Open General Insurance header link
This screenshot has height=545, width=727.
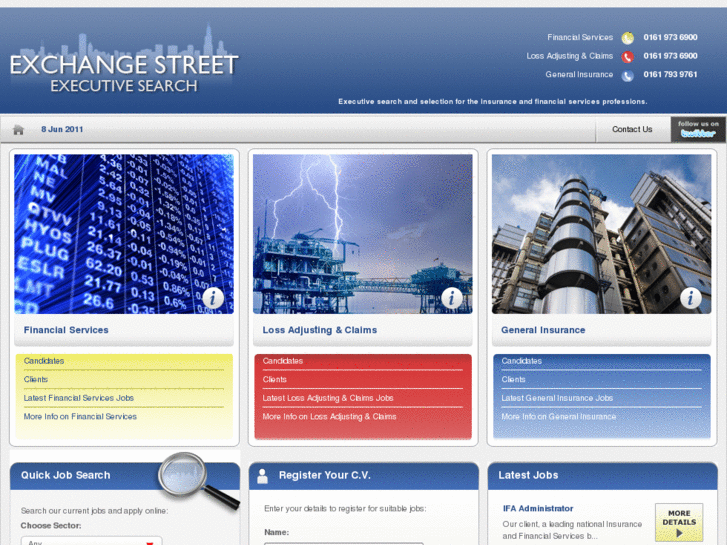click(x=579, y=74)
